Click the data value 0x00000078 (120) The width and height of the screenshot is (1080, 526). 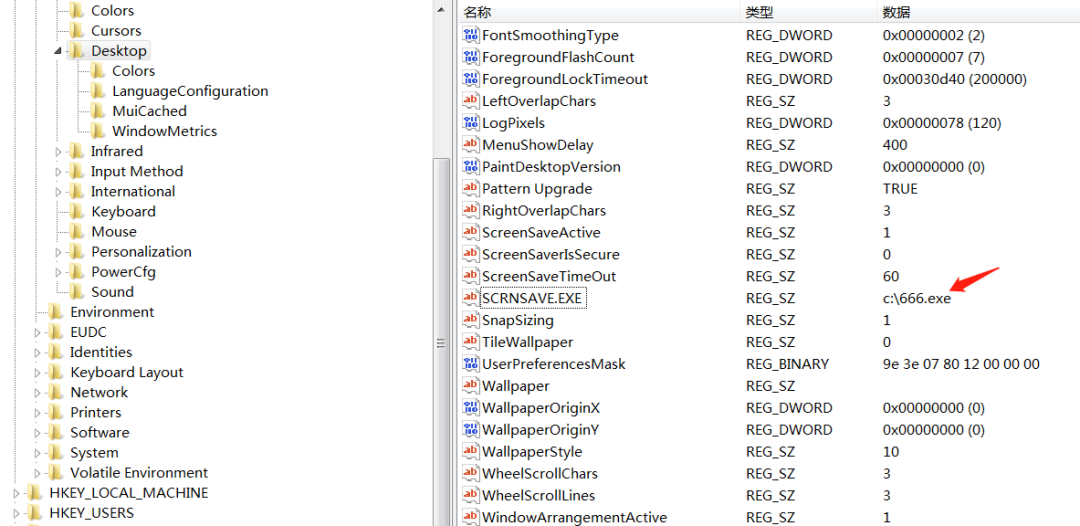tap(942, 123)
